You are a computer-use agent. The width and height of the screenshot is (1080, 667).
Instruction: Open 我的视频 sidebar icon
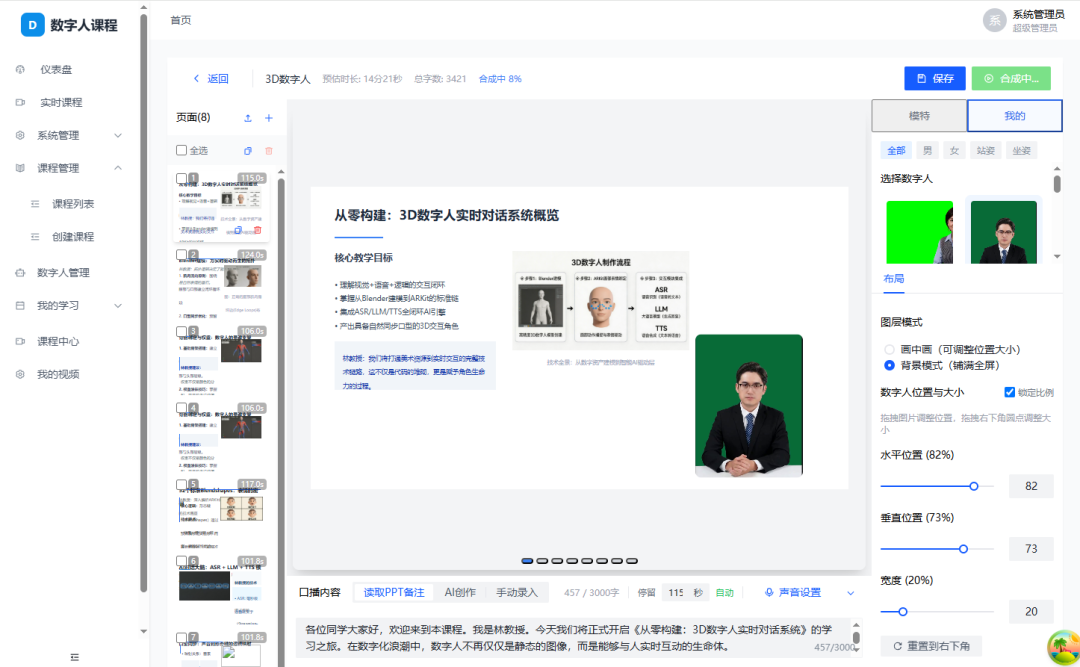click(20, 375)
